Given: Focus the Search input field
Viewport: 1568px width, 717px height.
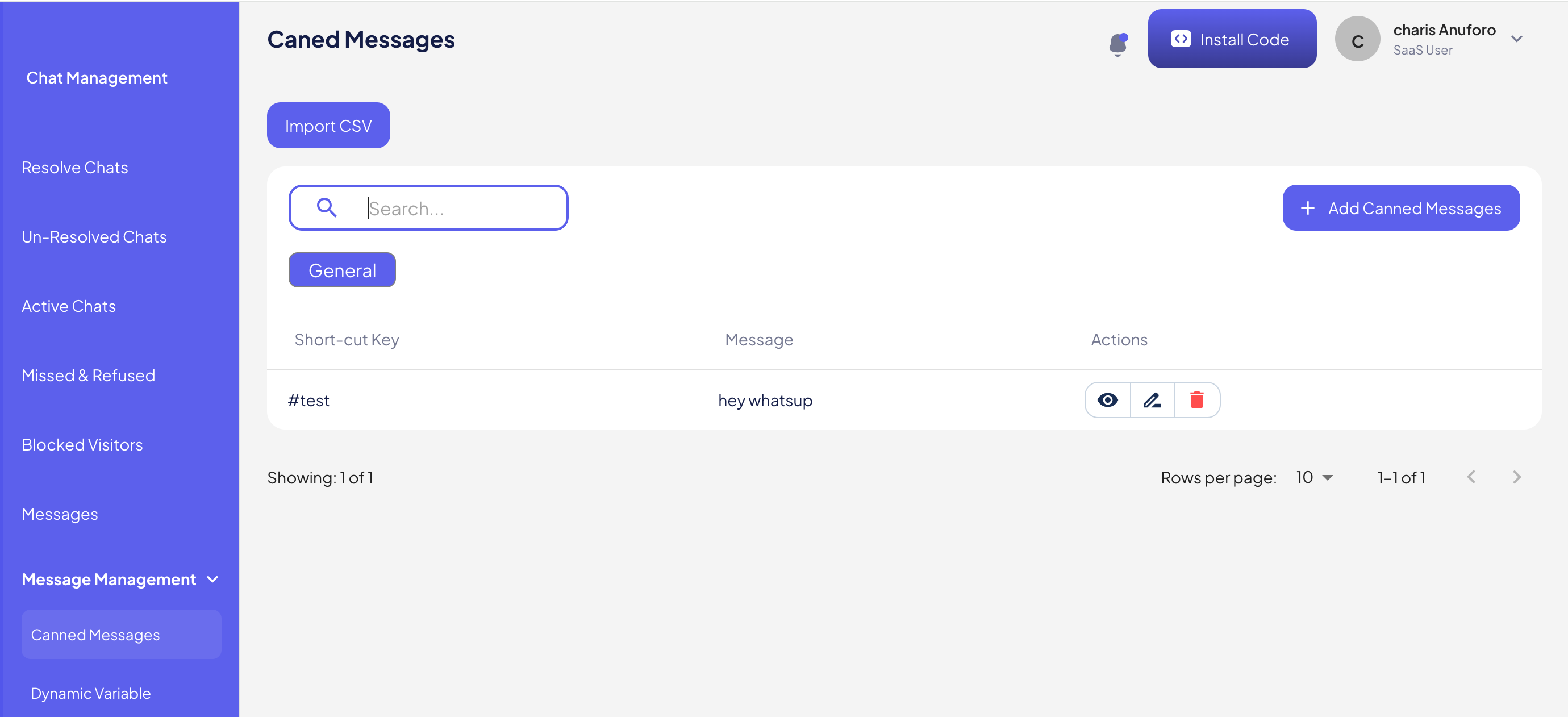Looking at the screenshot, I should click(x=462, y=208).
